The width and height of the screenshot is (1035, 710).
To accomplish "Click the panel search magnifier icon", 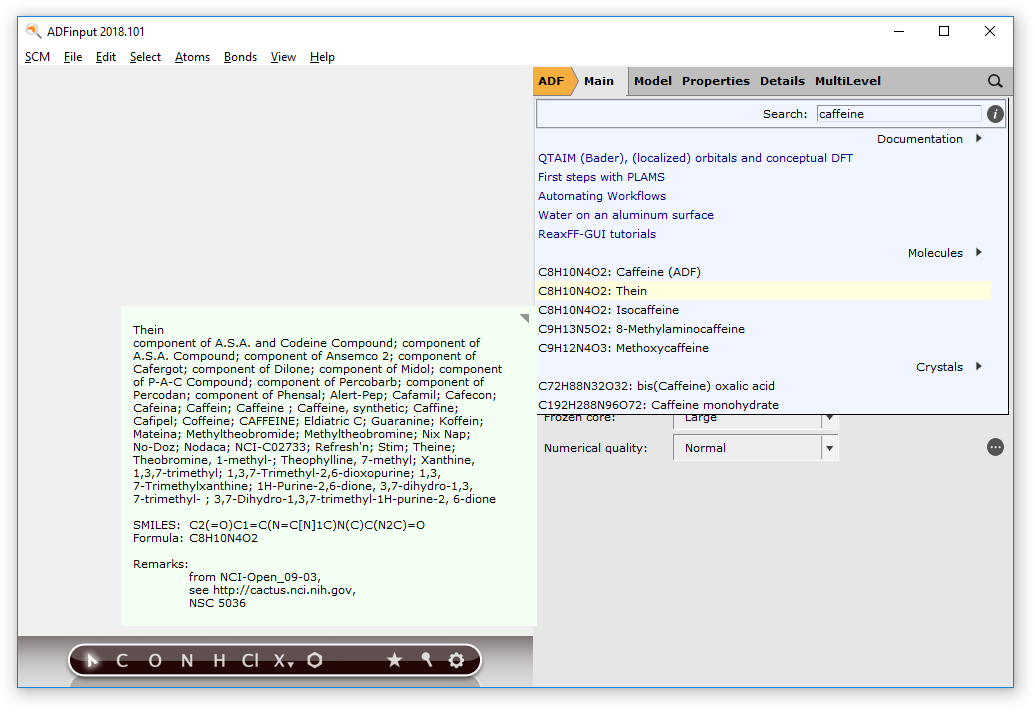I will coord(995,81).
